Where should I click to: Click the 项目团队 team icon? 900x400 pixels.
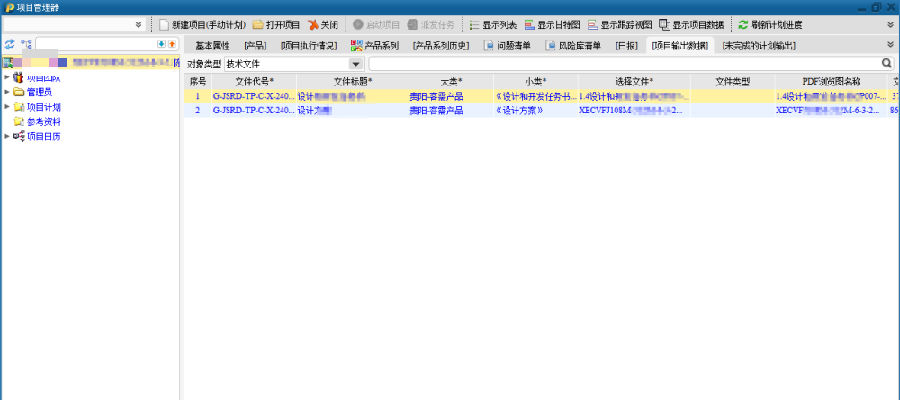[x=18, y=77]
